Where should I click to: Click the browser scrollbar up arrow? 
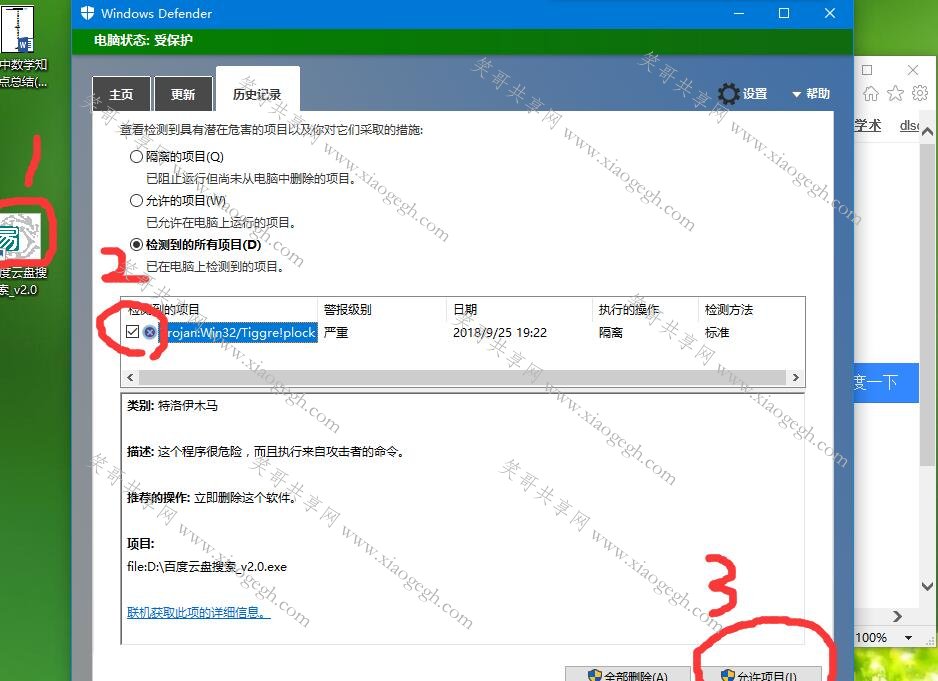pos(927,132)
